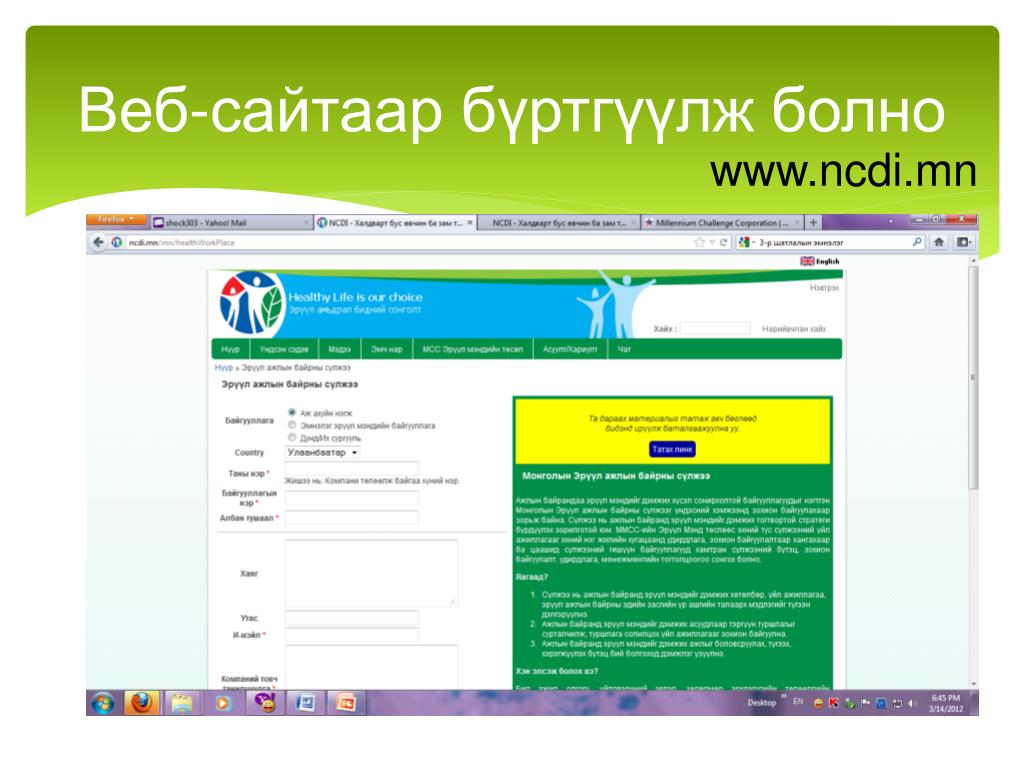This screenshot has width=1024, height=768.
Task: Open the Асуулт/Хариулт menu item
Action: (x=570, y=349)
